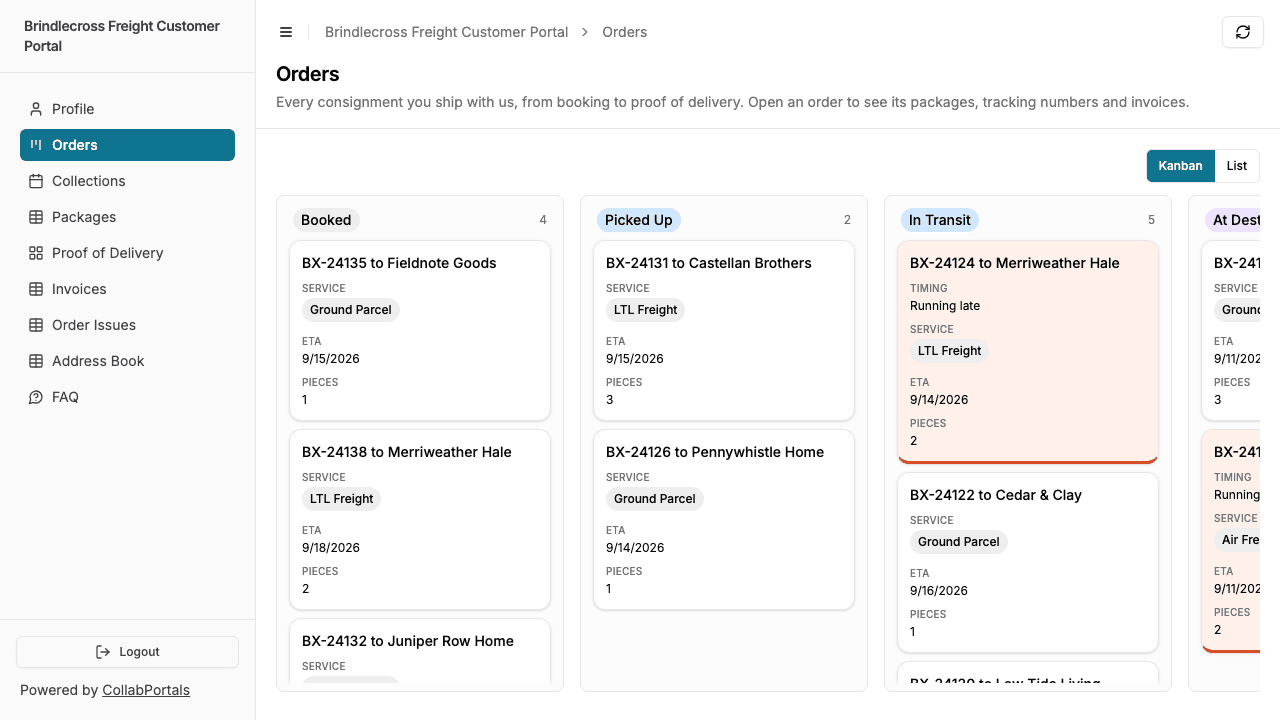
Task: Click the FAQ chat-question icon
Action: 36,397
